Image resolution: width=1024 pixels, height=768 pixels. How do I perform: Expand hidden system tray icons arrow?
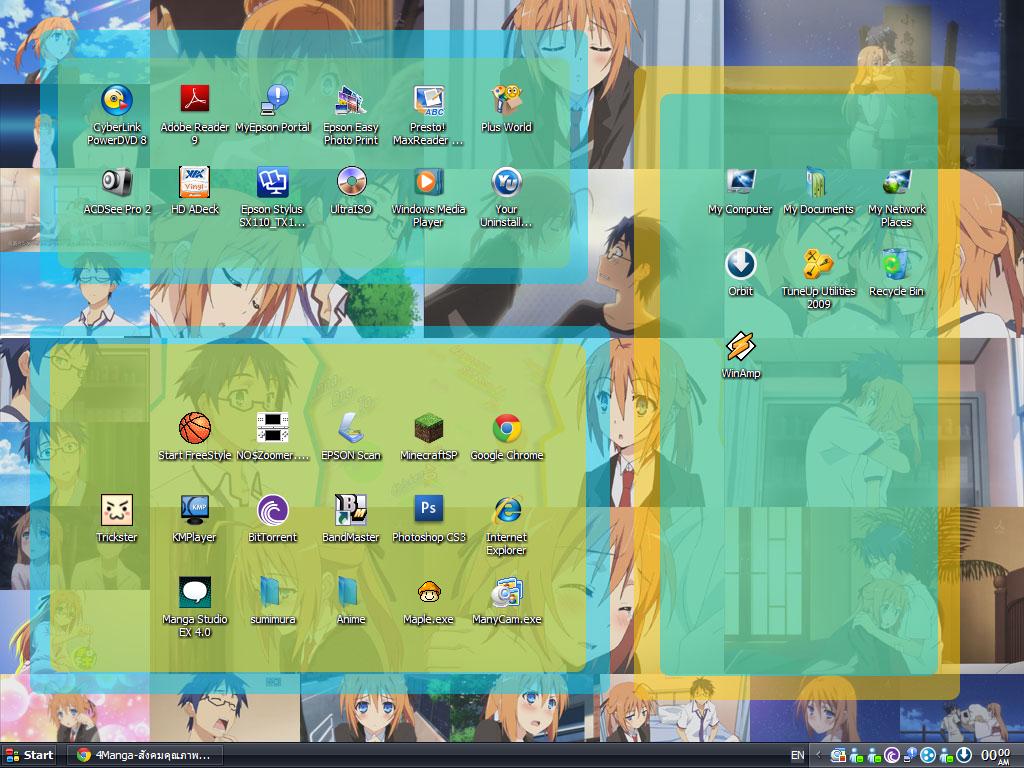click(x=818, y=756)
